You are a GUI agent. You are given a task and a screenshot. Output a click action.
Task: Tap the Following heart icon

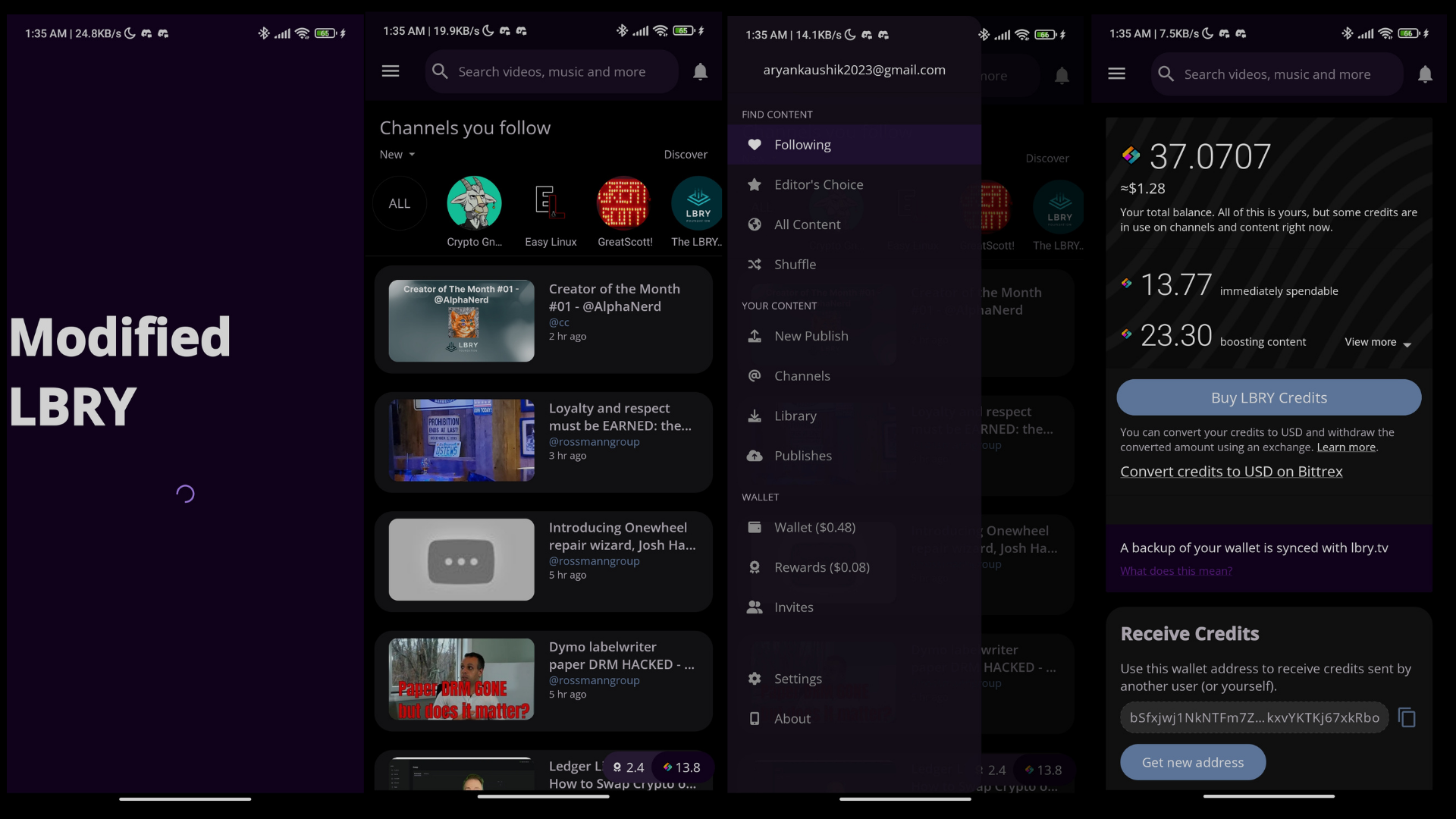pyautogui.click(x=755, y=145)
